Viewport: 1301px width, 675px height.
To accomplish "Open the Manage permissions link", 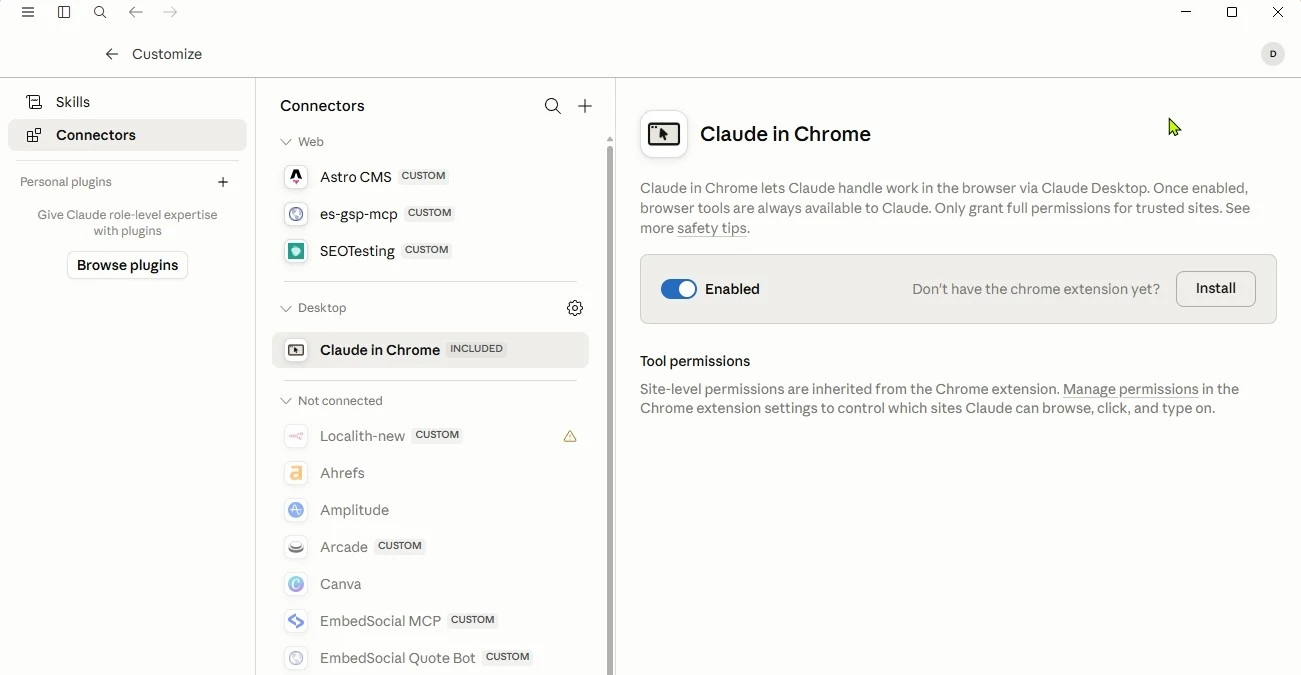I will 1131,390.
